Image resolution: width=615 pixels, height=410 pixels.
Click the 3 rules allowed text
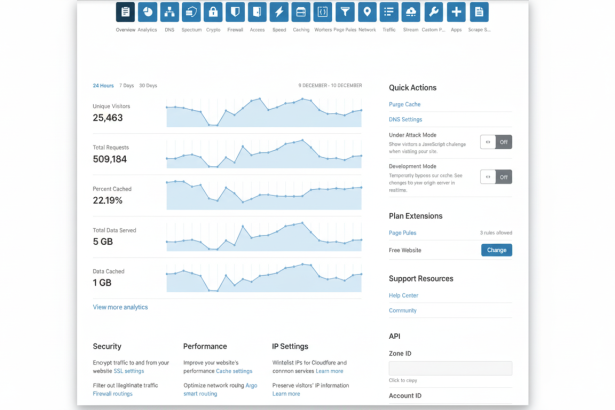tap(496, 233)
